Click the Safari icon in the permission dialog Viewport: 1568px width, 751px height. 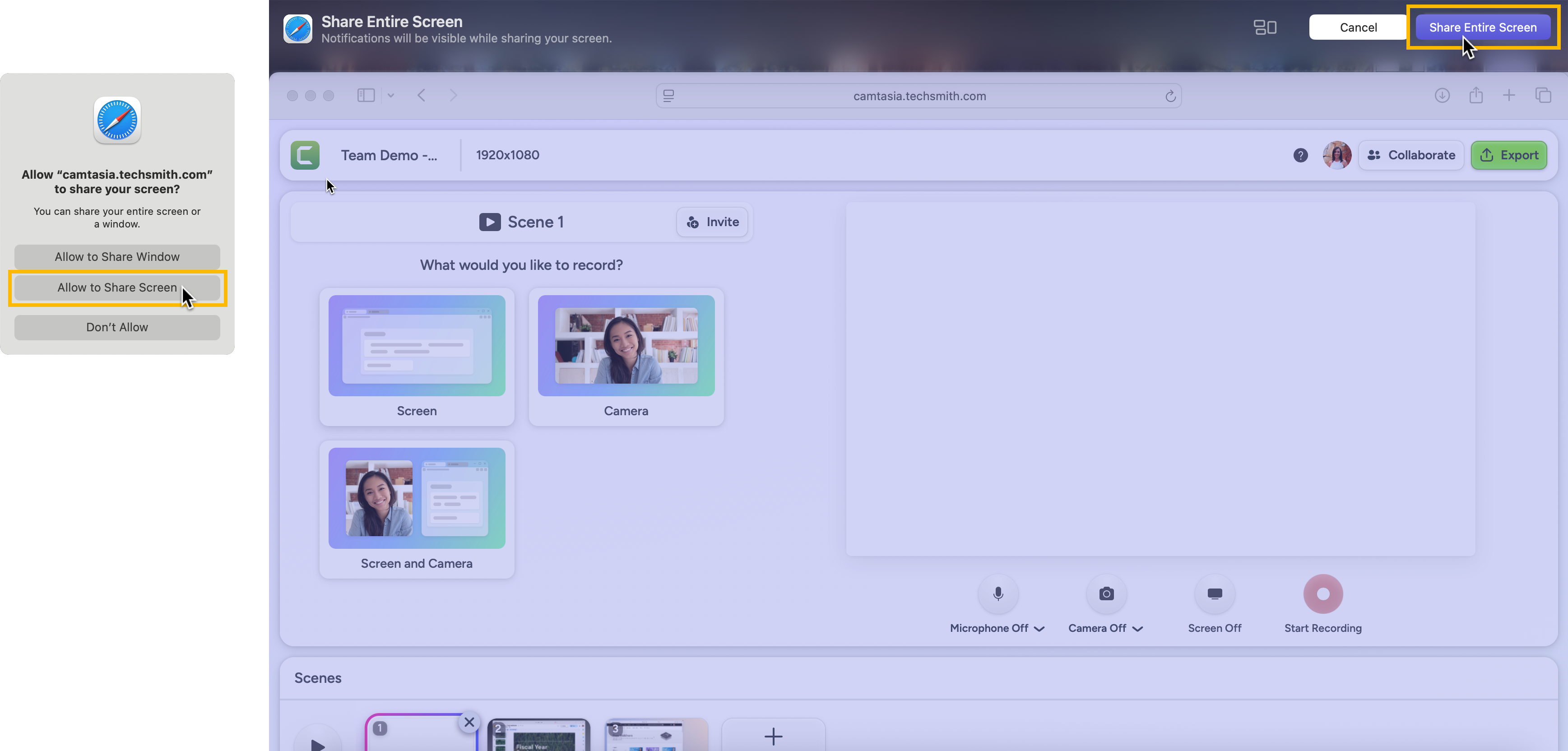pyautogui.click(x=117, y=120)
